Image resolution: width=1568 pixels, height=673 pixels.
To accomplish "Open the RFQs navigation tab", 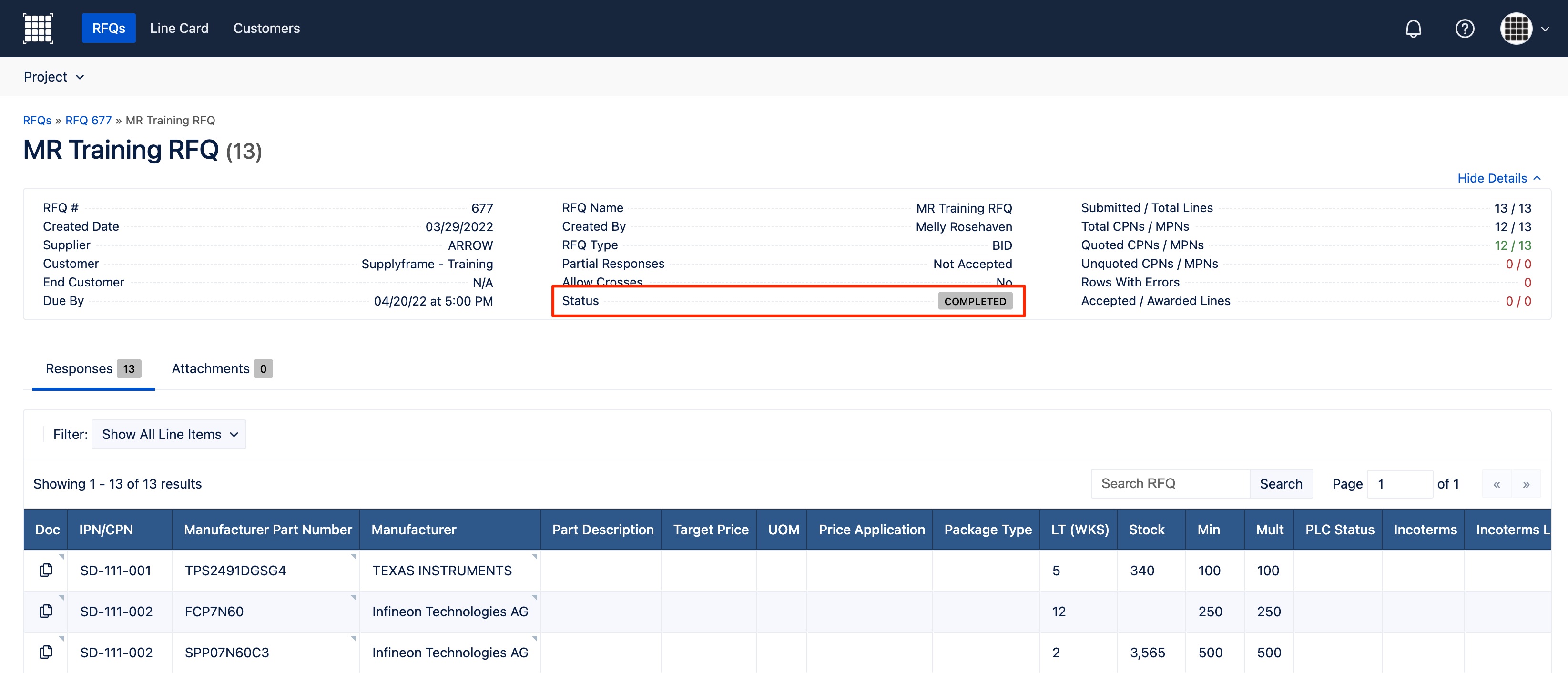I will pyautogui.click(x=108, y=28).
